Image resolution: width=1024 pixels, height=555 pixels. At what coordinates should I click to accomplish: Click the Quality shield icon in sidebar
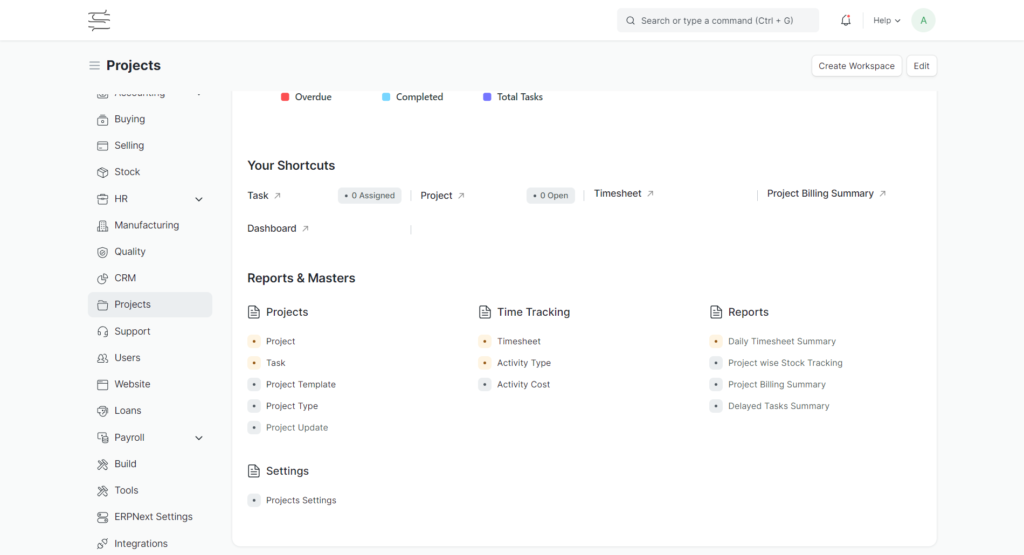click(103, 252)
